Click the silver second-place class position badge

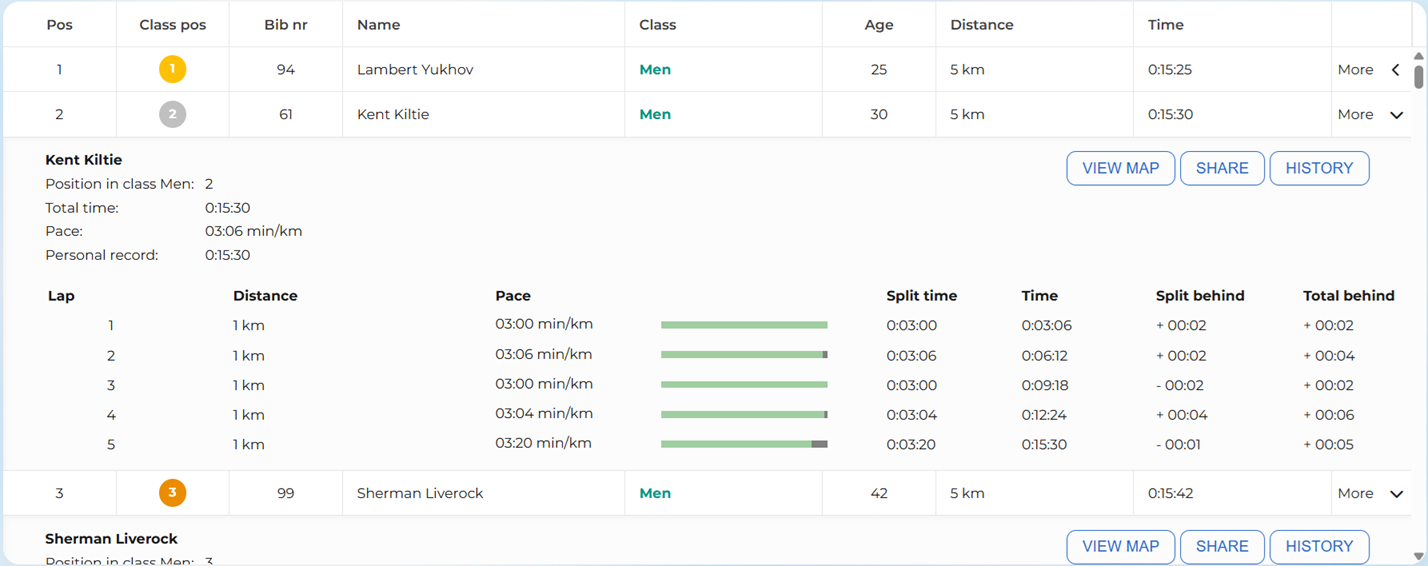coord(172,114)
